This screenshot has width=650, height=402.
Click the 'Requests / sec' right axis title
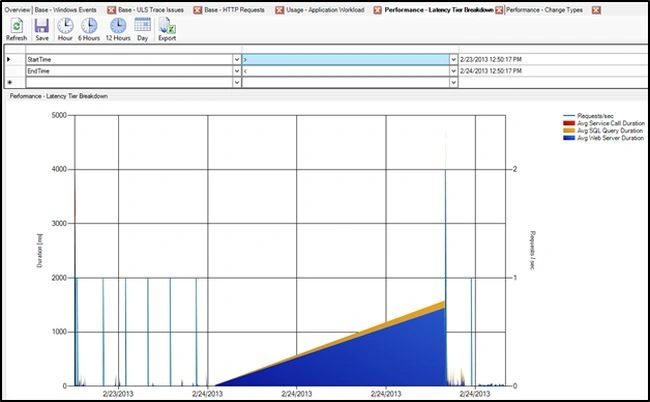[533, 250]
